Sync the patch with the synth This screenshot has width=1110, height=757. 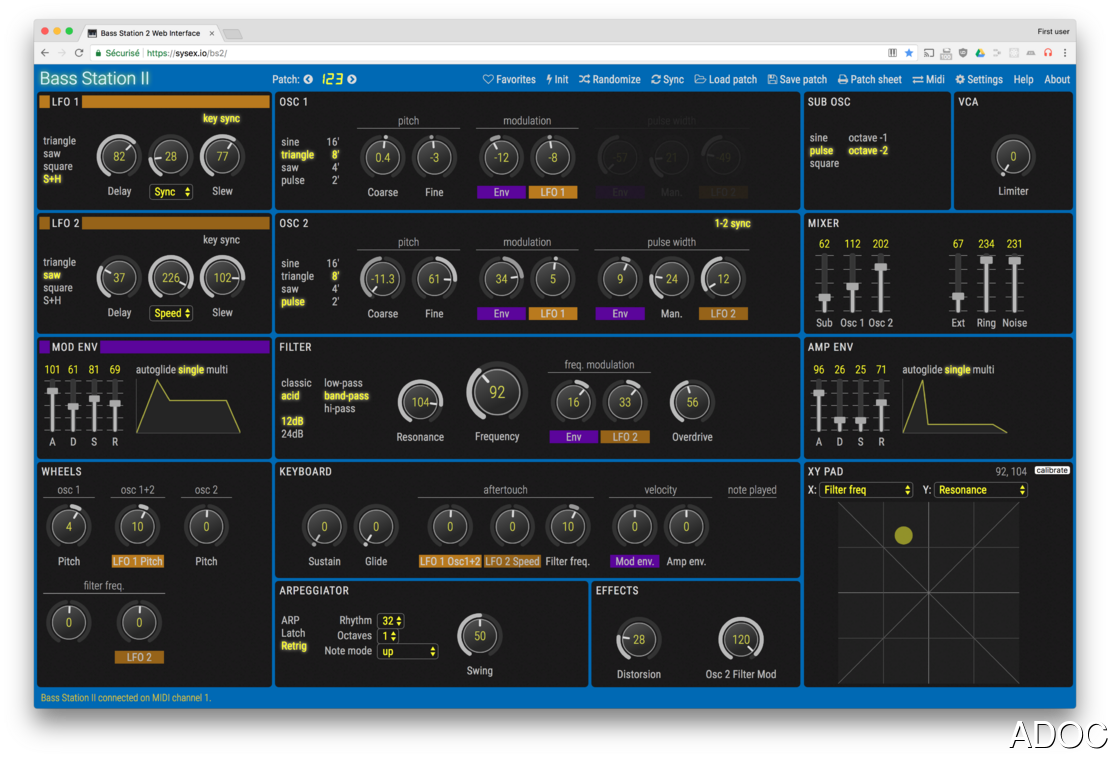point(668,79)
